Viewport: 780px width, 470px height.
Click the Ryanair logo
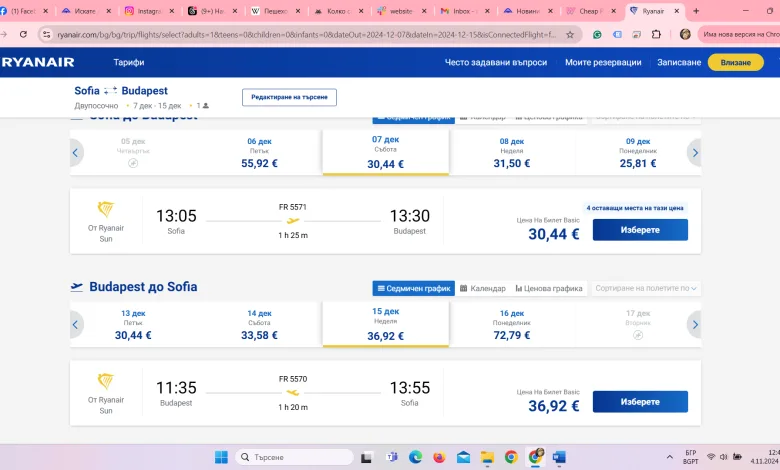click(37, 62)
